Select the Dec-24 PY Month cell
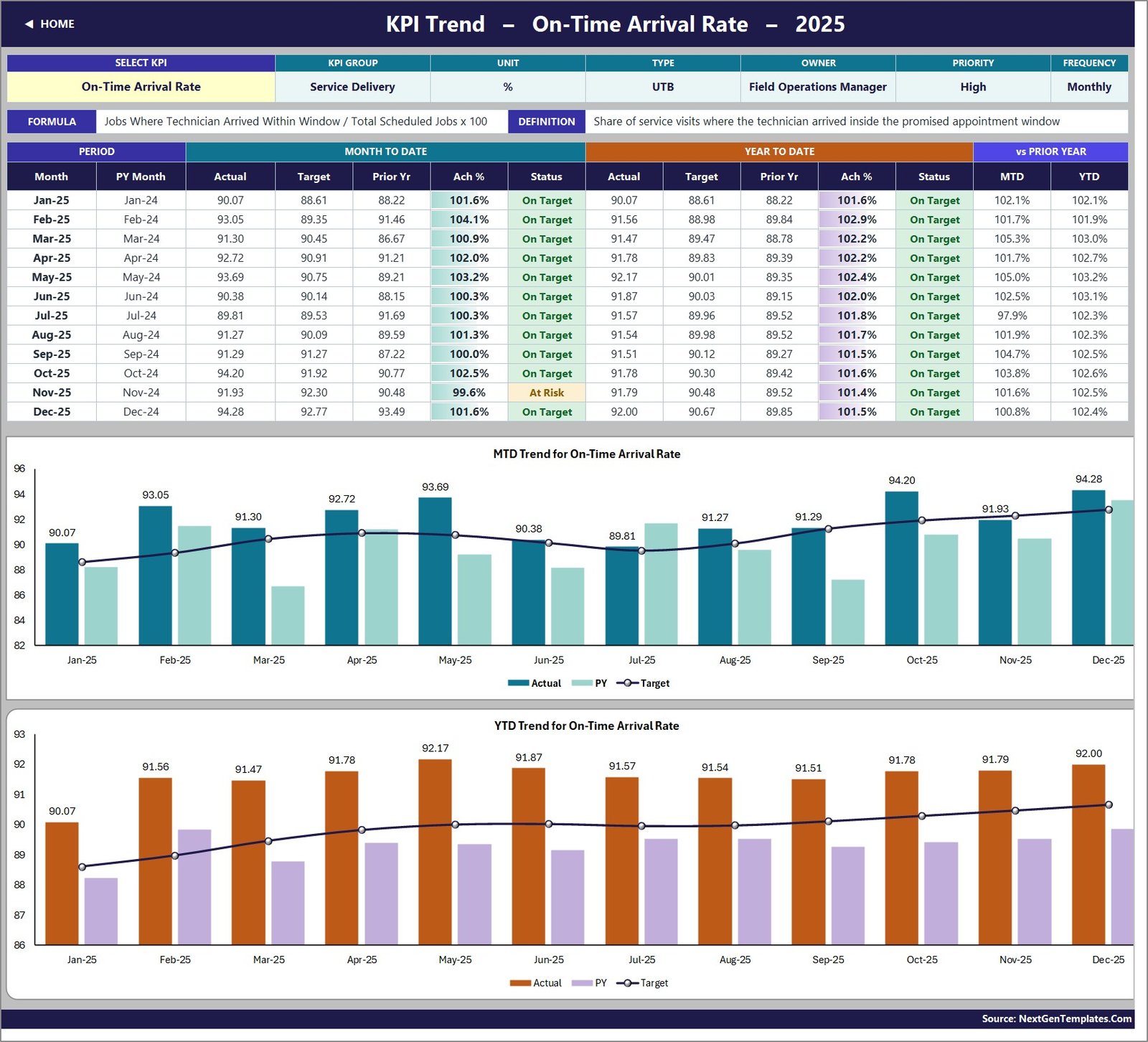 click(x=141, y=412)
